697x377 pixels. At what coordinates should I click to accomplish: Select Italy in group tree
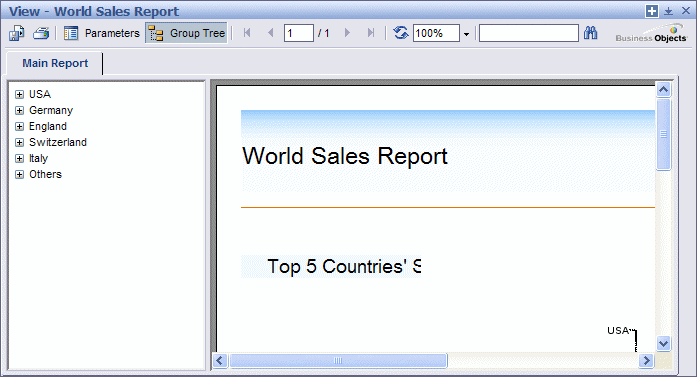39,158
